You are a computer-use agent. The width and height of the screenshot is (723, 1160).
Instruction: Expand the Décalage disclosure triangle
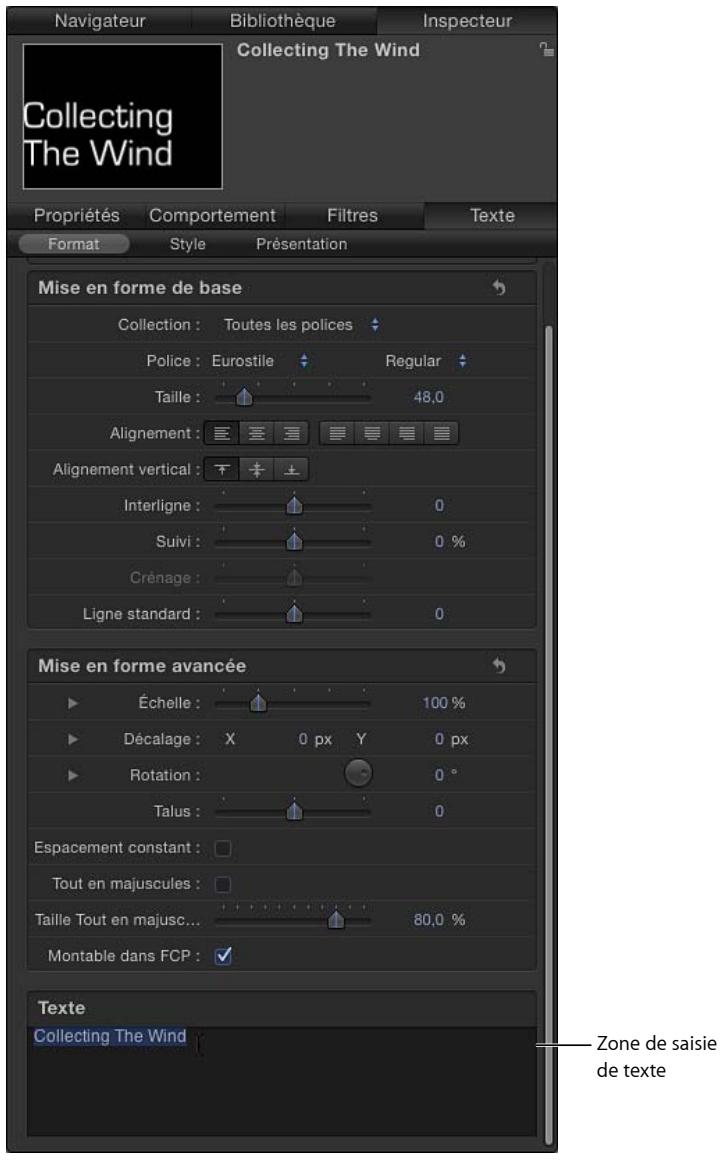(x=73, y=739)
